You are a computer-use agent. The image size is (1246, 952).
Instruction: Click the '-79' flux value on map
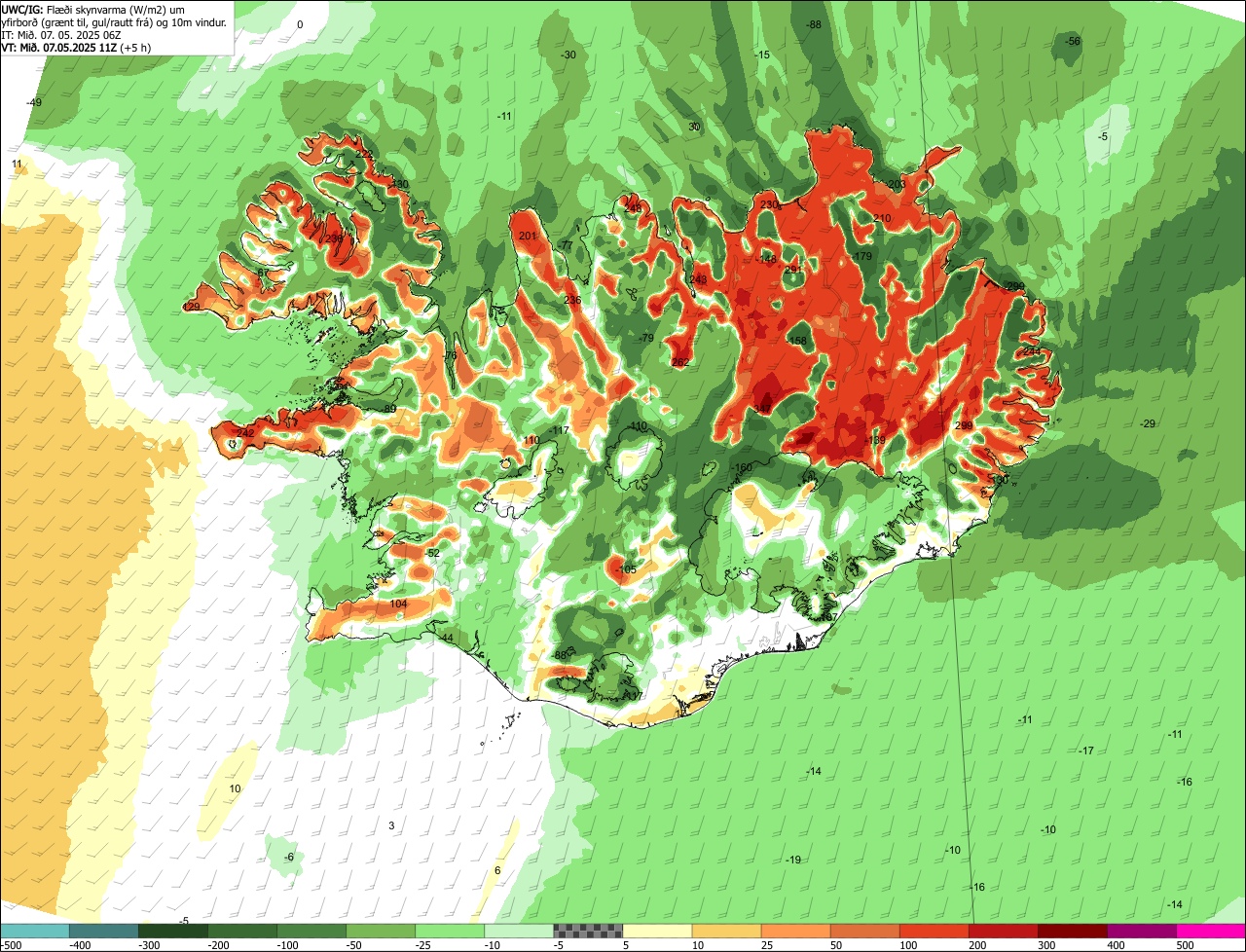pyautogui.click(x=646, y=338)
